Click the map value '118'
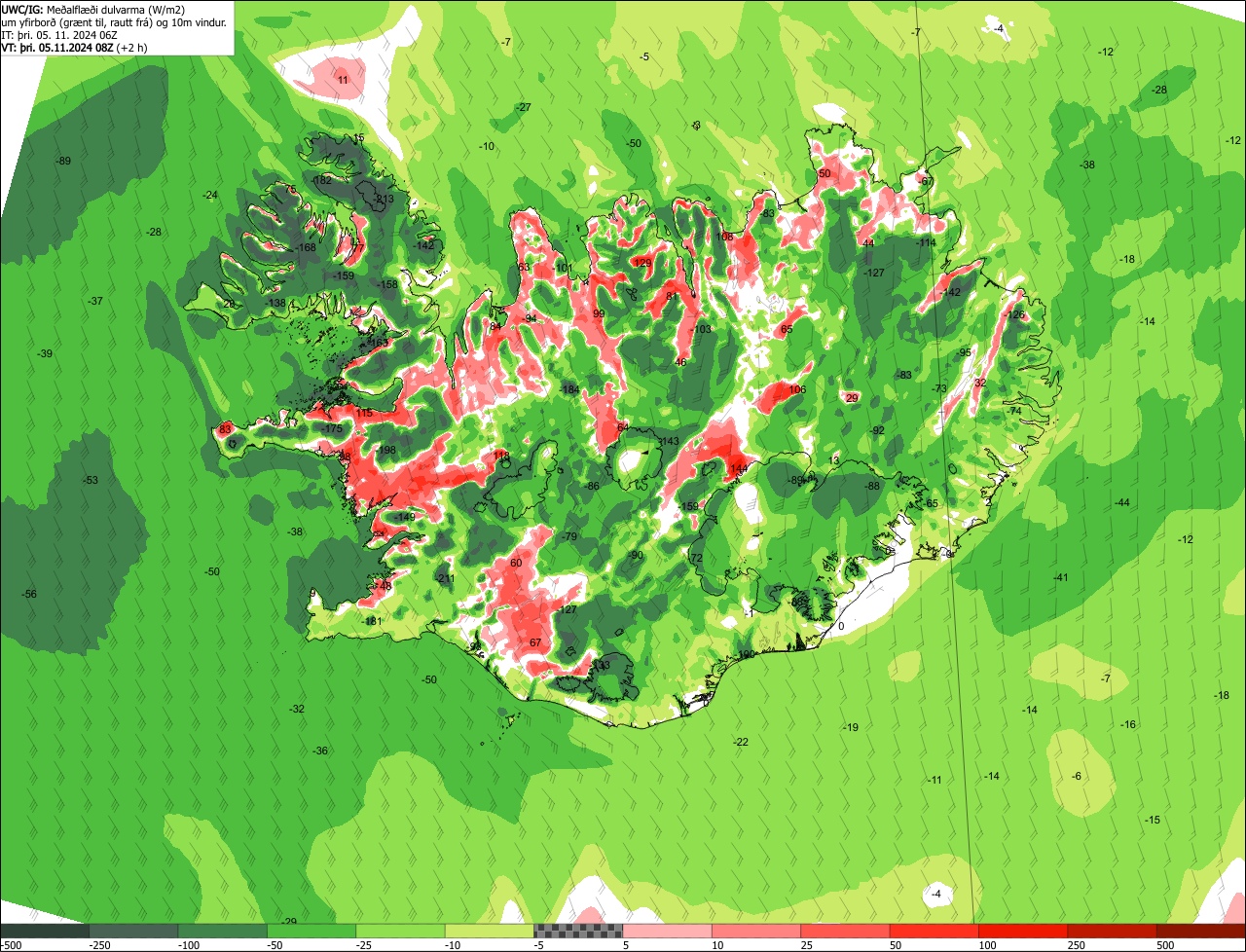 tap(501, 456)
